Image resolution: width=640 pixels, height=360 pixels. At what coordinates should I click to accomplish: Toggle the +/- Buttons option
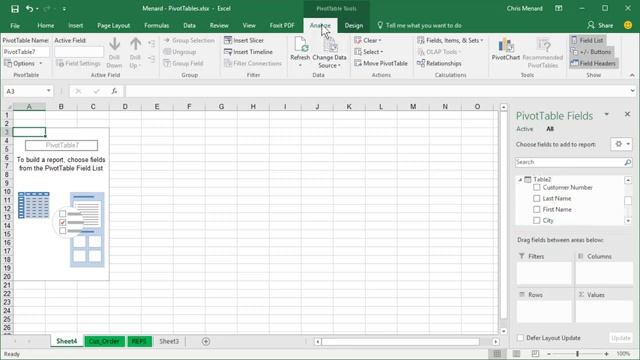tap(591, 52)
